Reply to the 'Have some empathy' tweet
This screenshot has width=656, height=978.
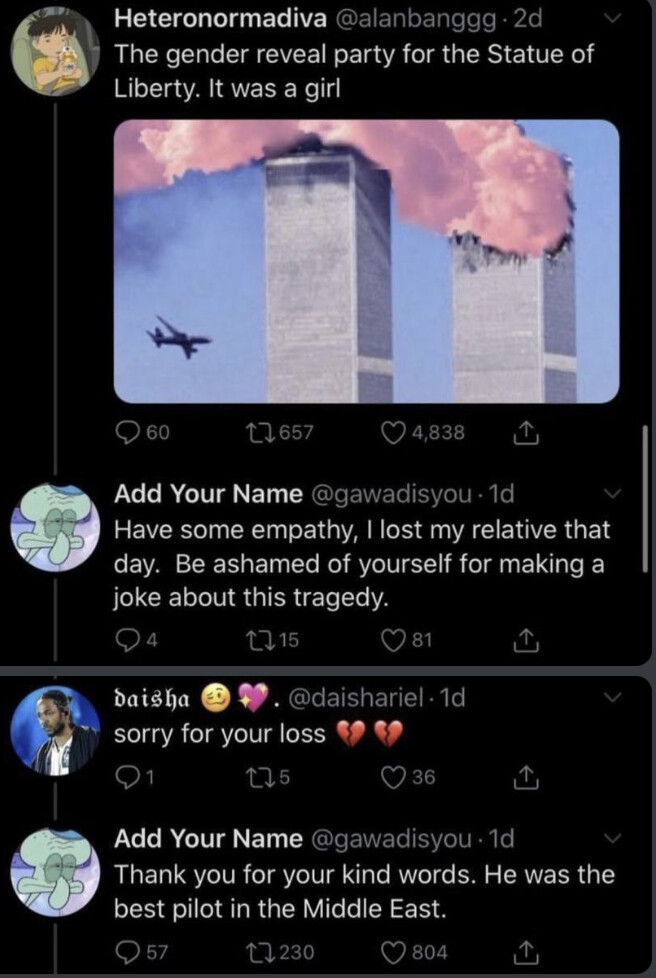(126, 637)
